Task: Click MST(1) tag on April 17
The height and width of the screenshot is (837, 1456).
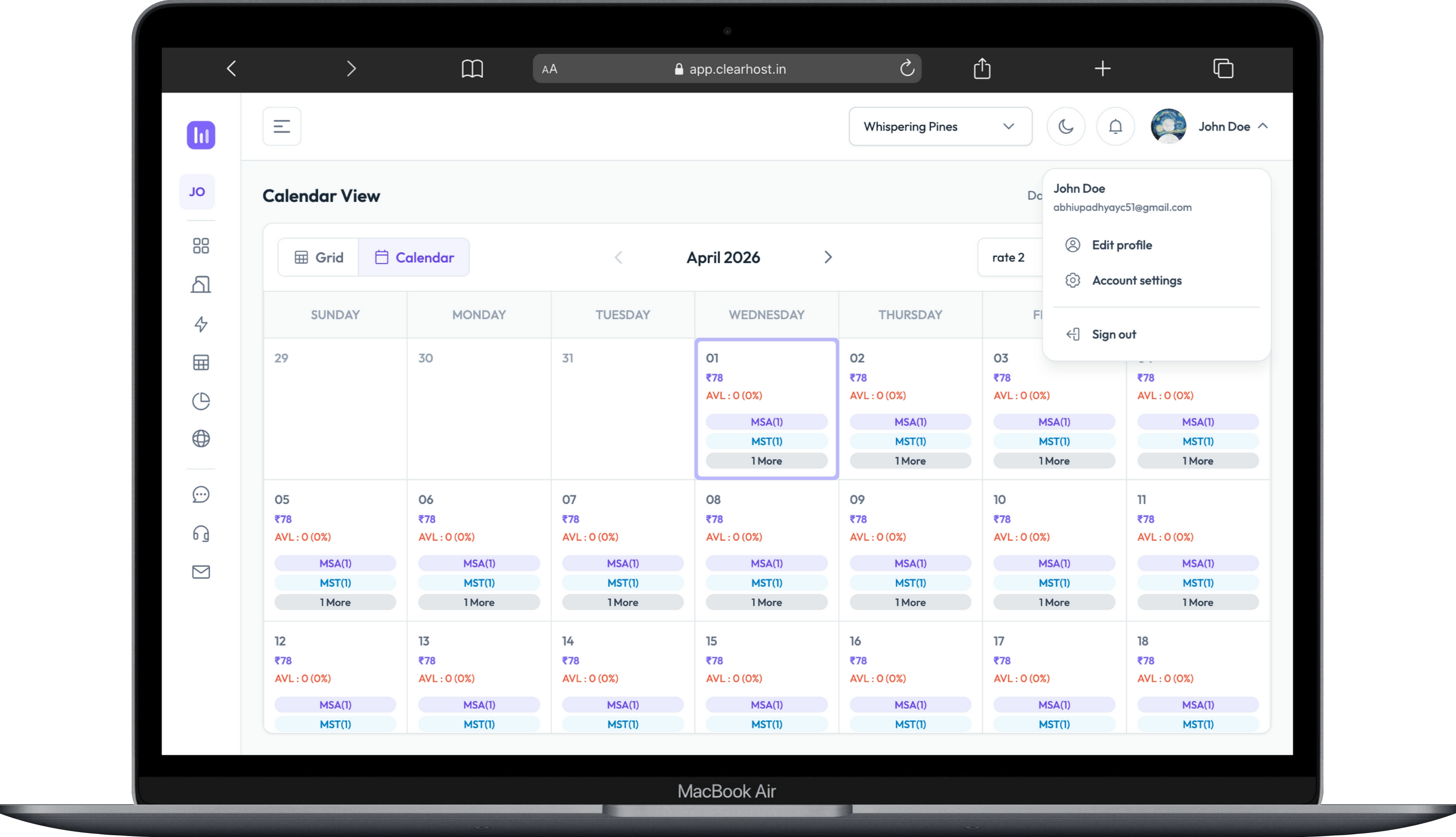Action: click(x=1054, y=724)
